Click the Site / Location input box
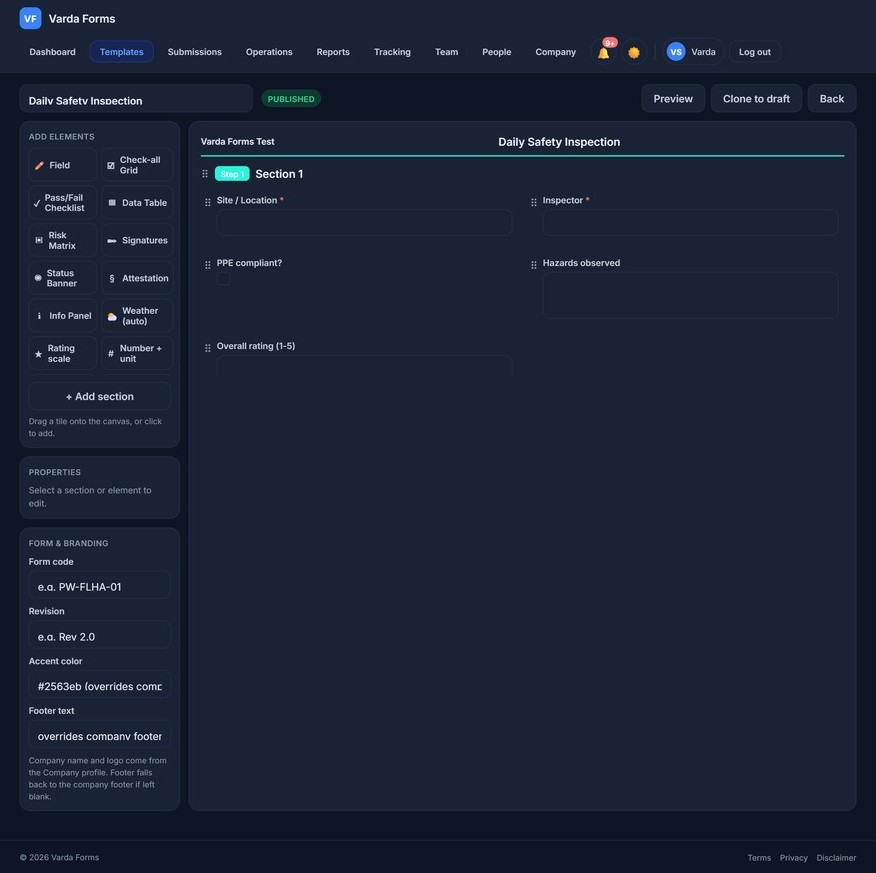 coord(364,223)
